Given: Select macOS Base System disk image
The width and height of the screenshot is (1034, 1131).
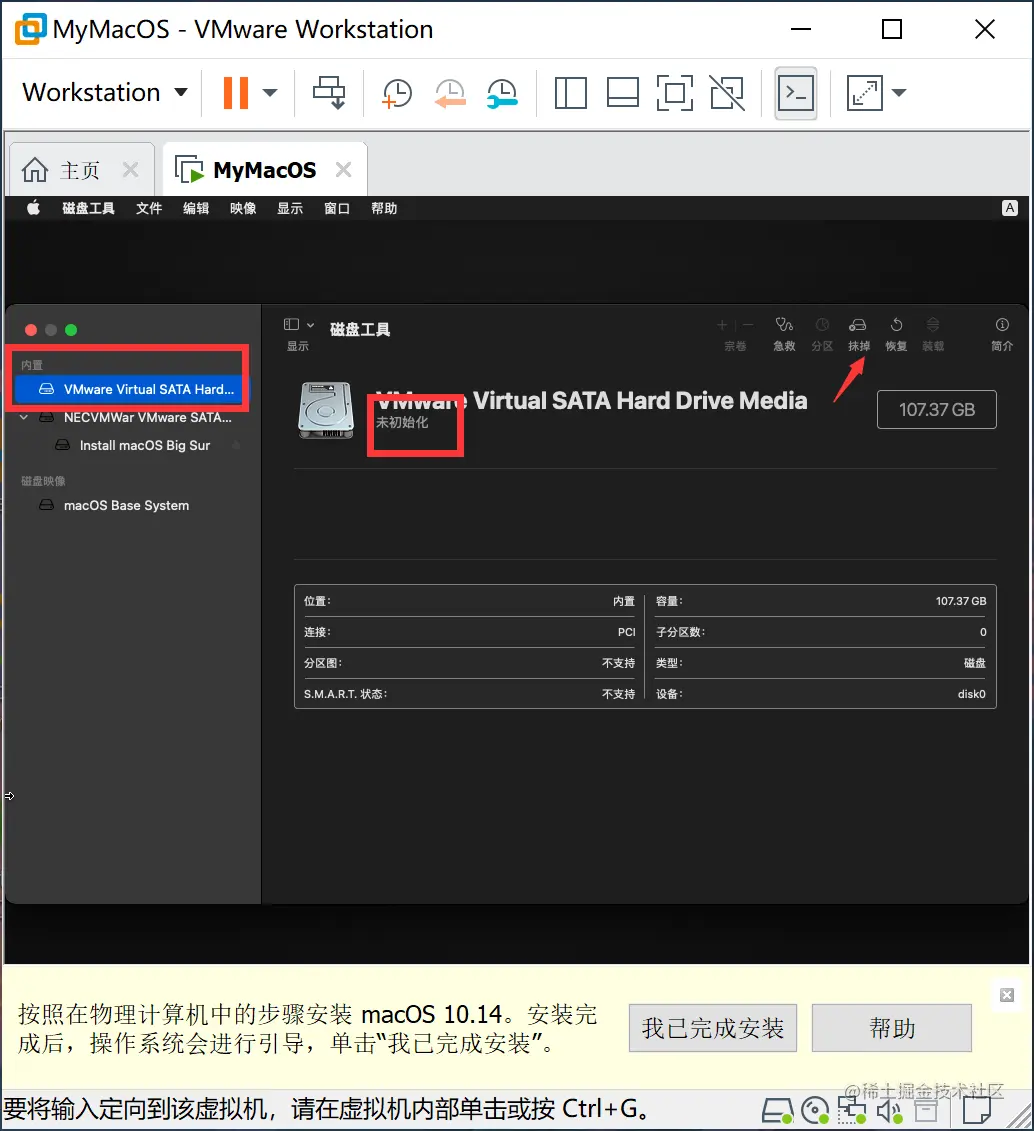Looking at the screenshot, I should pyautogui.click(x=115, y=506).
